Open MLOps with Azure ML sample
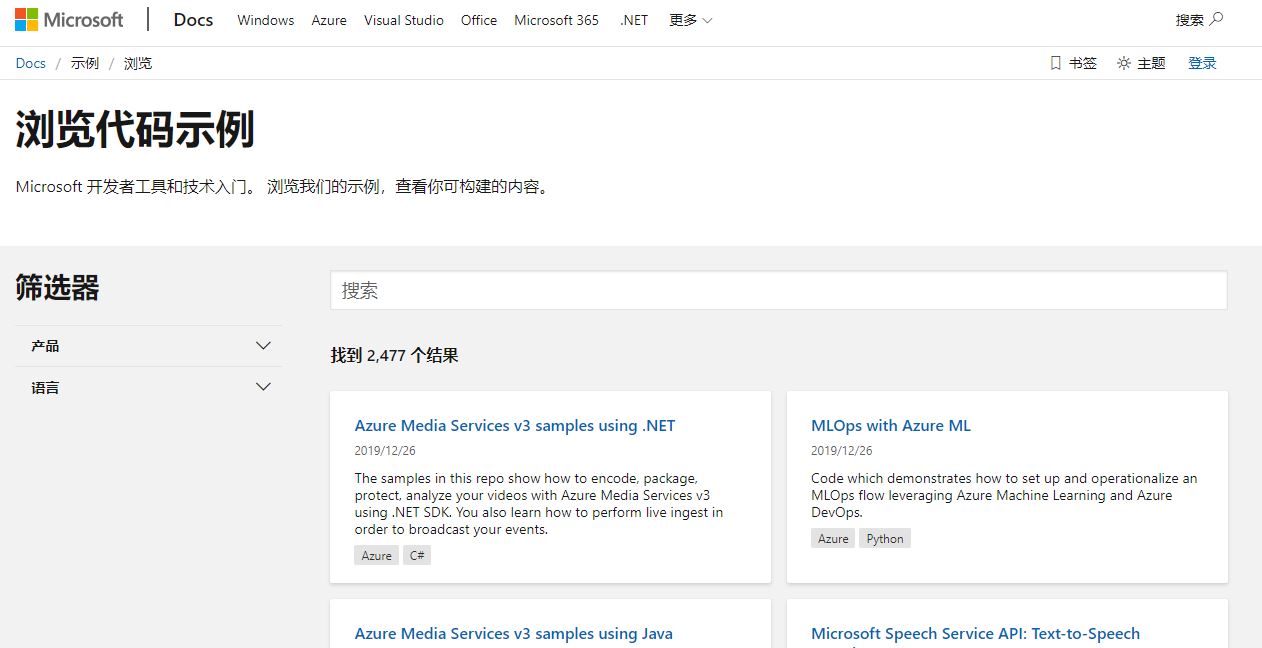The height and width of the screenshot is (648, 1262). 891,426
